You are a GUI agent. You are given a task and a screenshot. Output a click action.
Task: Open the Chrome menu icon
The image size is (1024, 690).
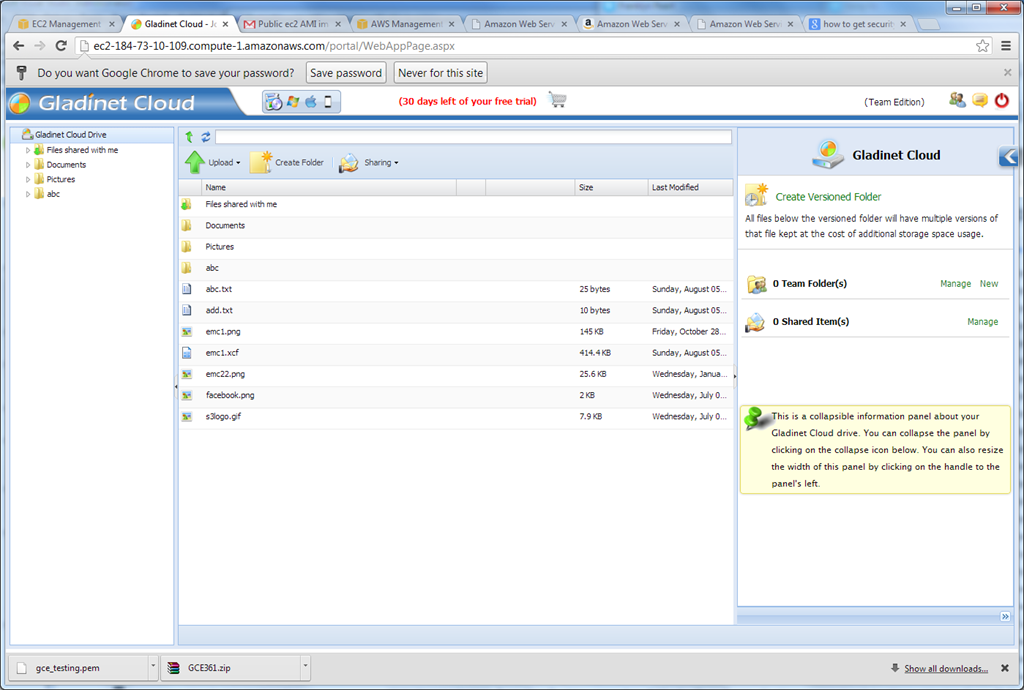tap(1006, 46)
